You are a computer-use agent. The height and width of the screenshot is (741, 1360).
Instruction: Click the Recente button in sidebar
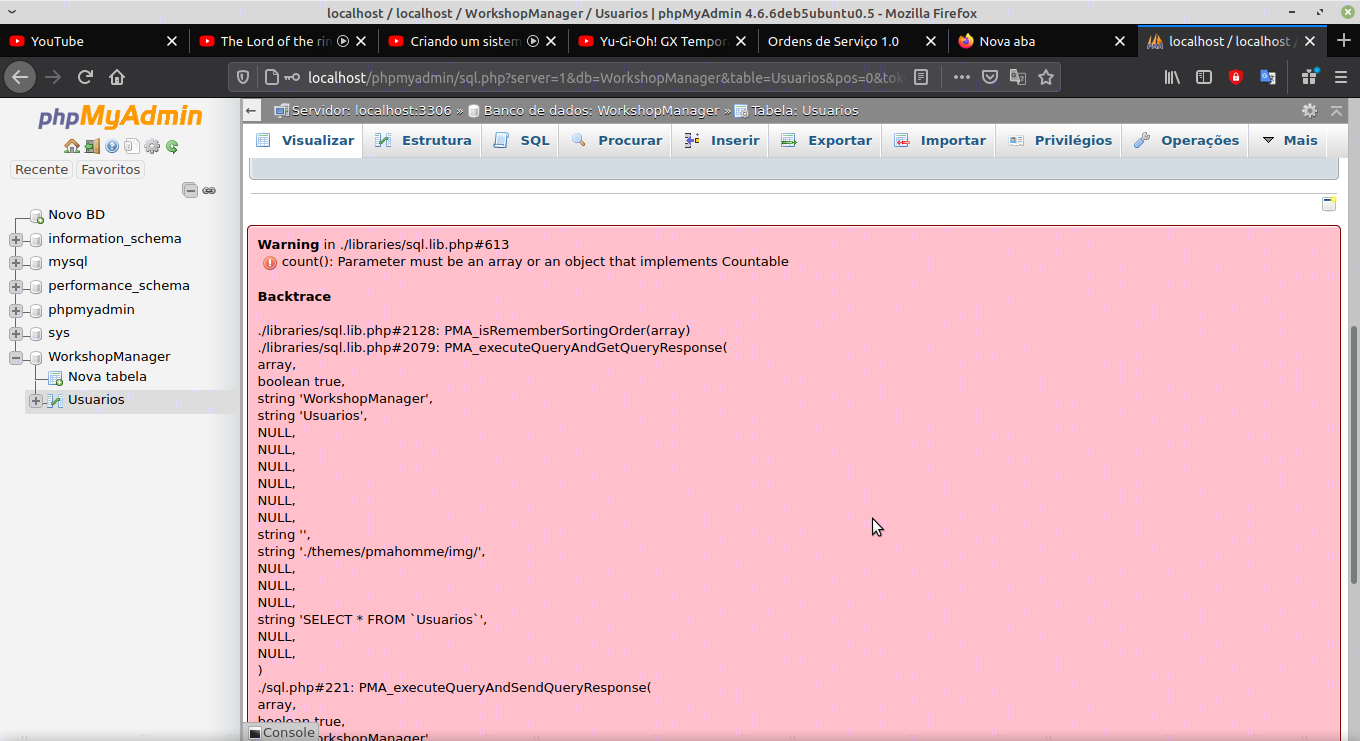pyautogui.click(x=42, y=170)
